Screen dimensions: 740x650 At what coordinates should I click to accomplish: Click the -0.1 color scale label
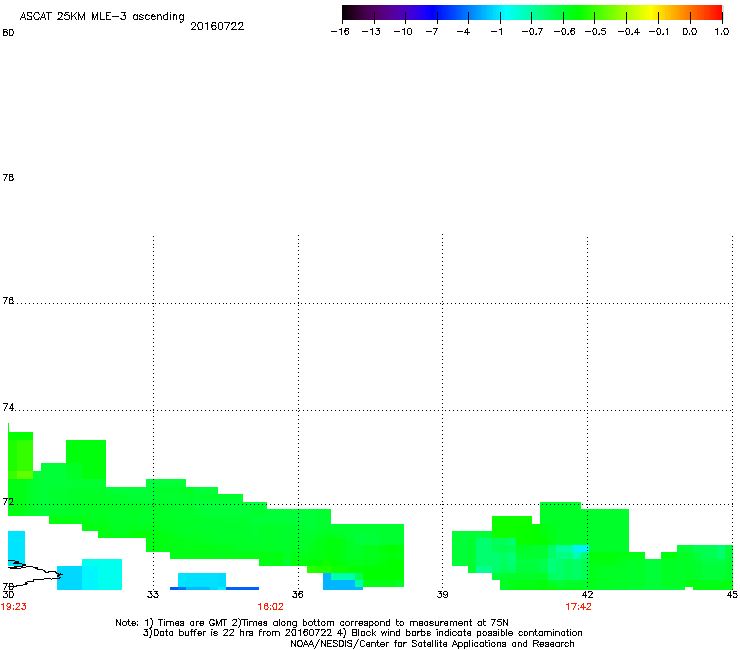(659, 32)
